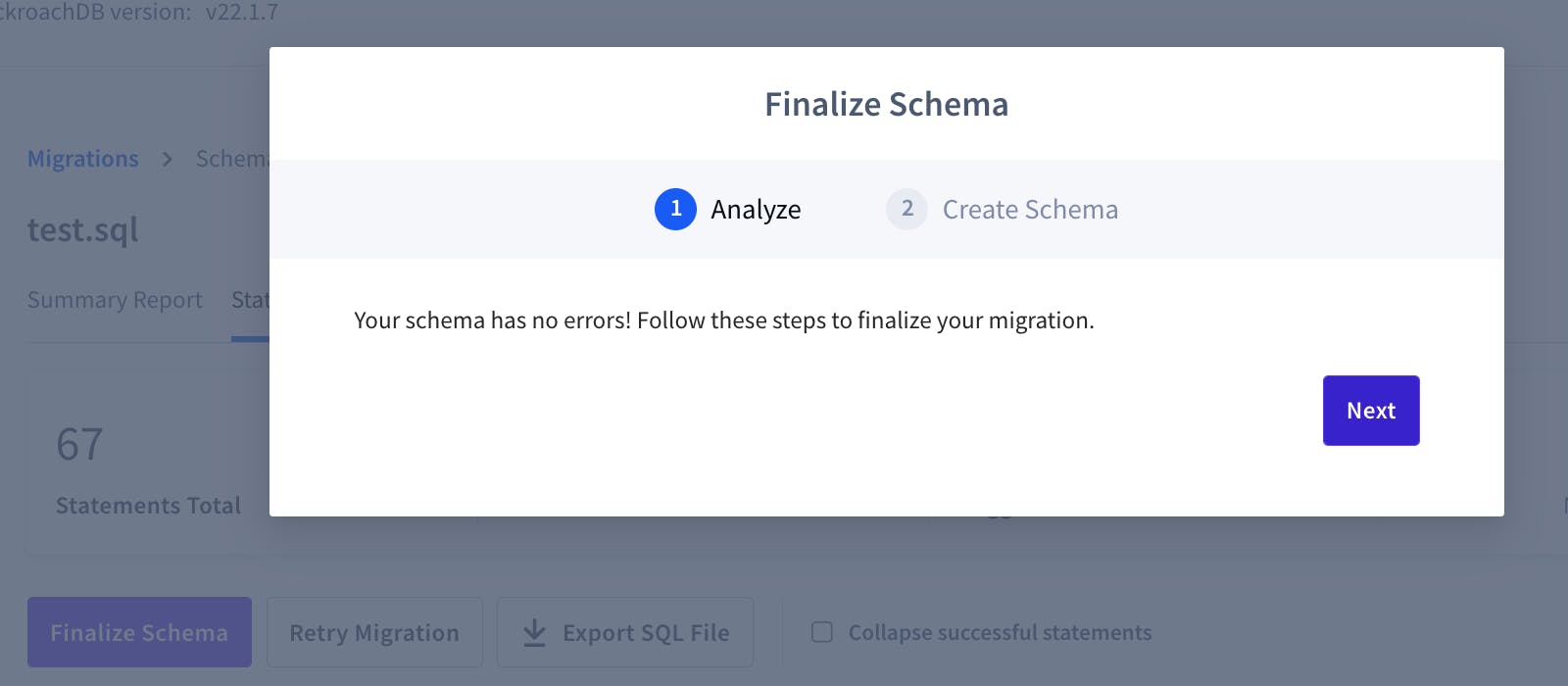Screen dimensions: 1568x686
Task: Click the download icon on Export SQL File
Action: pyautogui.click(x=534, y=632)
